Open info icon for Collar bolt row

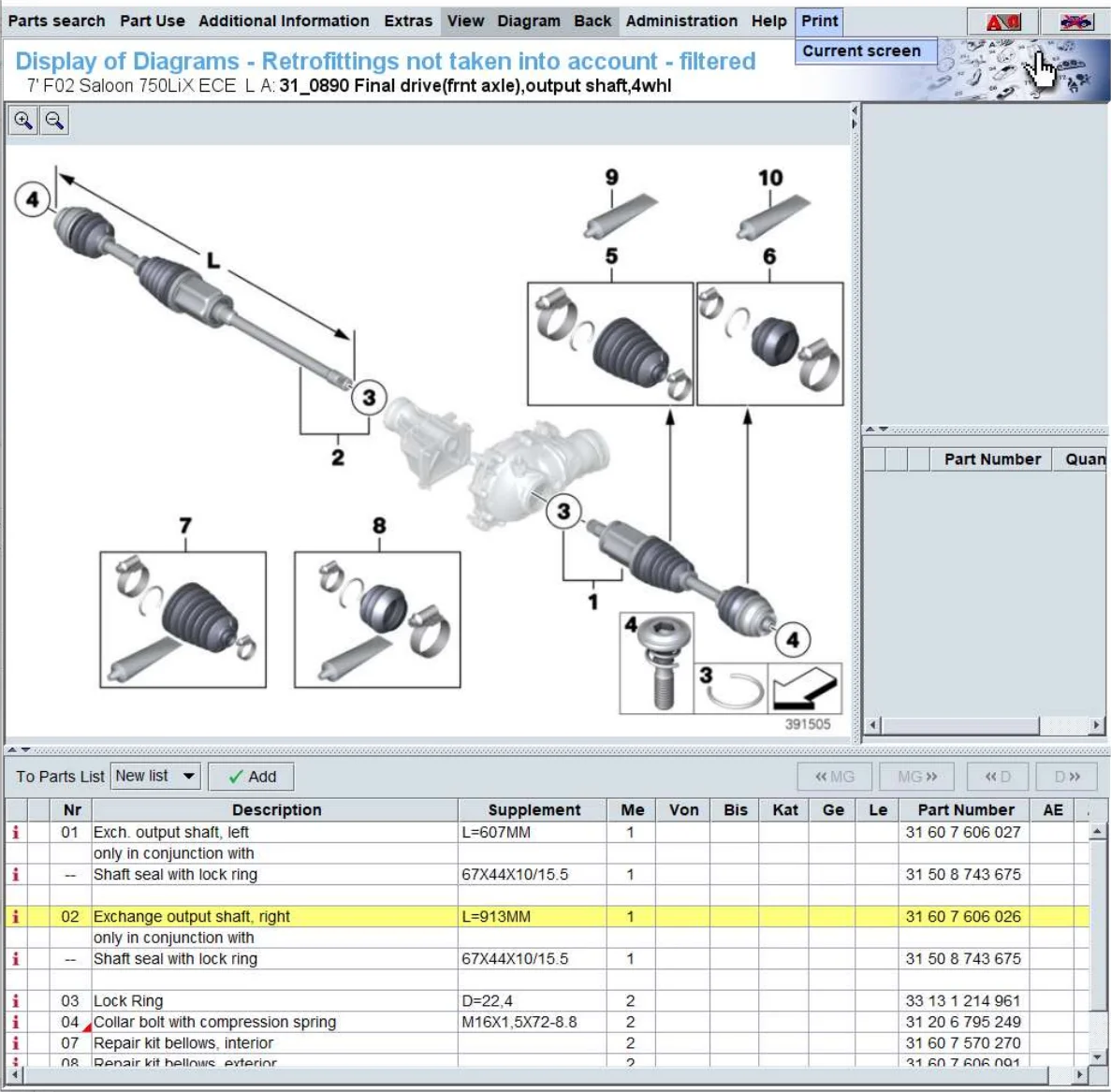point(16,1022)
